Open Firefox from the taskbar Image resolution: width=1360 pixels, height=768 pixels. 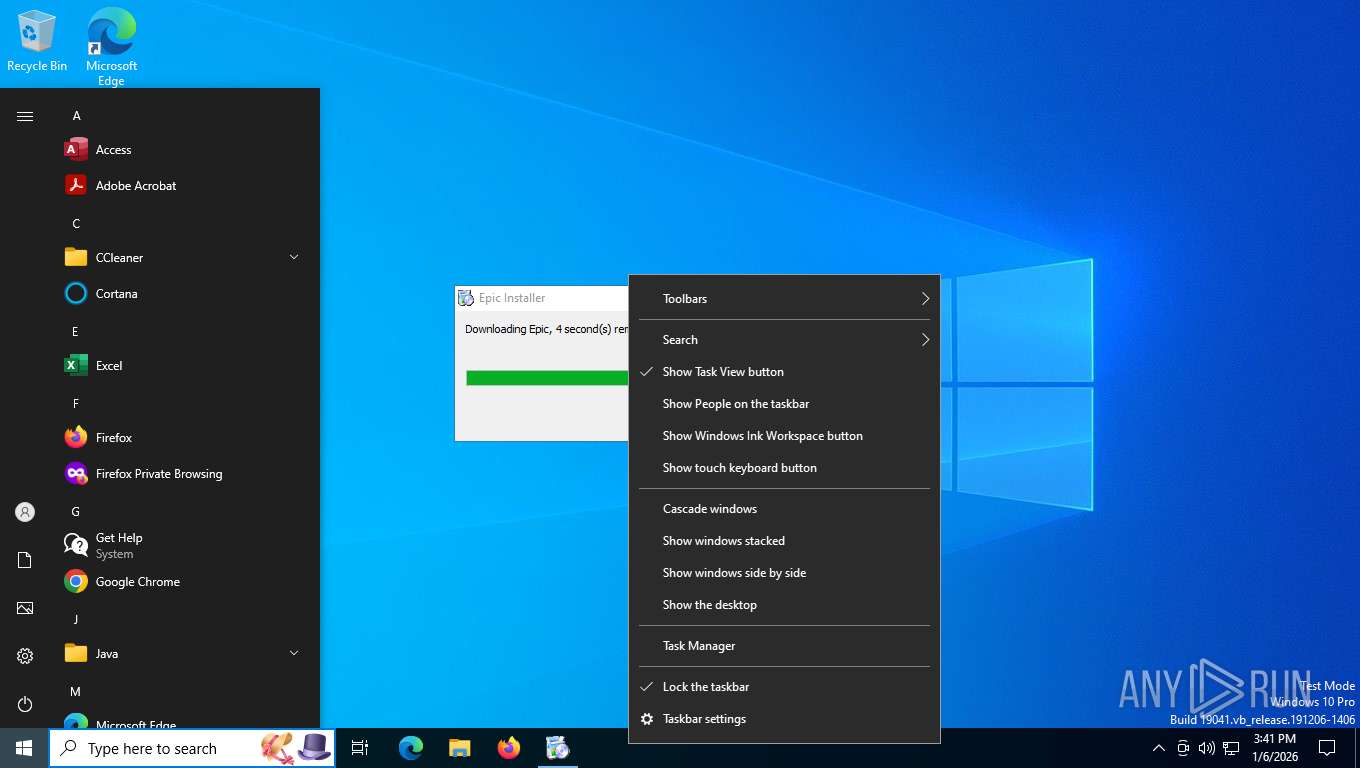pyautogui.click(x=509, y=748)
